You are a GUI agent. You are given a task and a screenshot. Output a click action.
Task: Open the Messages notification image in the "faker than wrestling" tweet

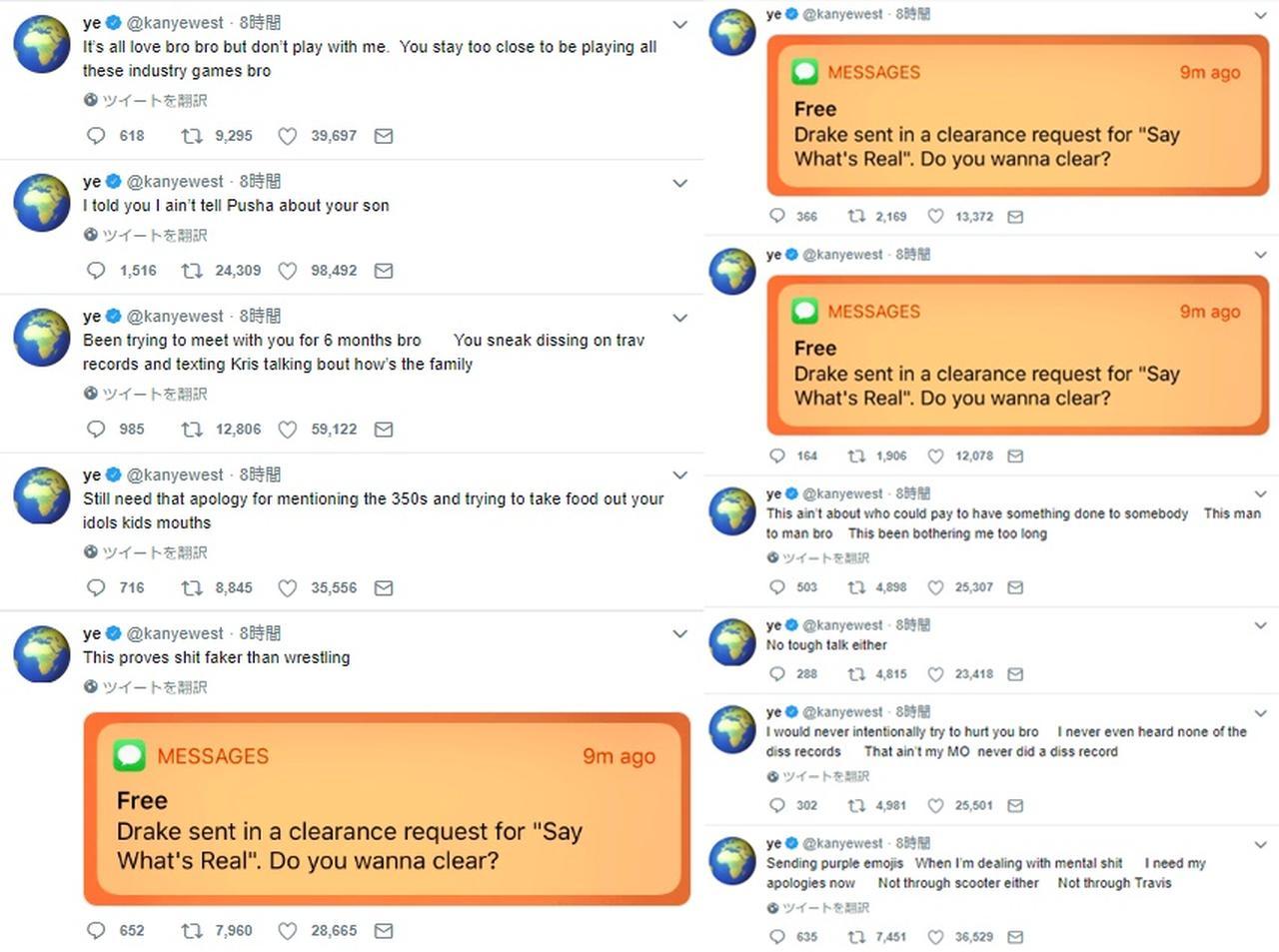click(x=387, y=808)
